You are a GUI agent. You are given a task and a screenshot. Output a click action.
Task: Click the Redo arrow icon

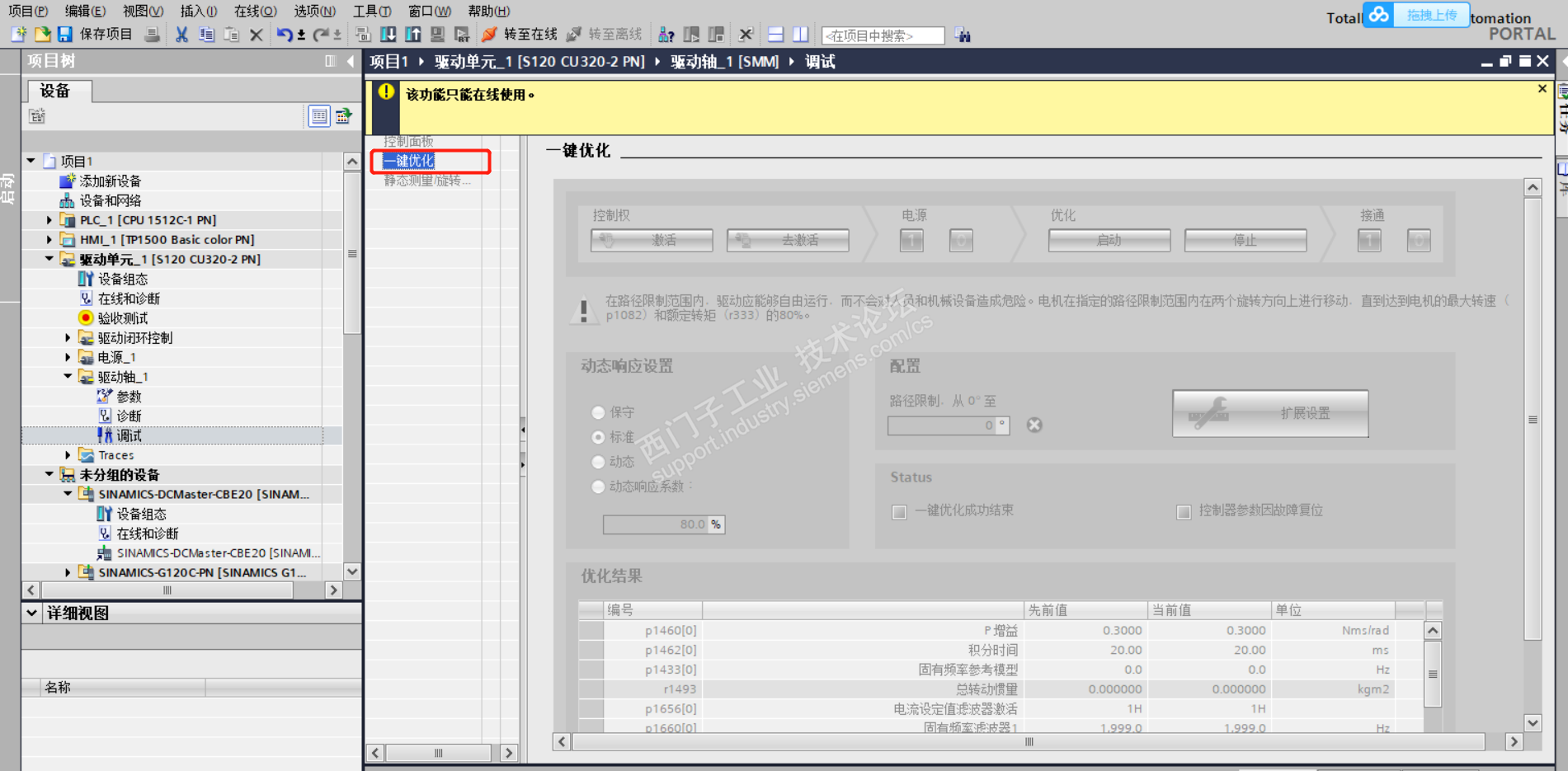[321, 35]
